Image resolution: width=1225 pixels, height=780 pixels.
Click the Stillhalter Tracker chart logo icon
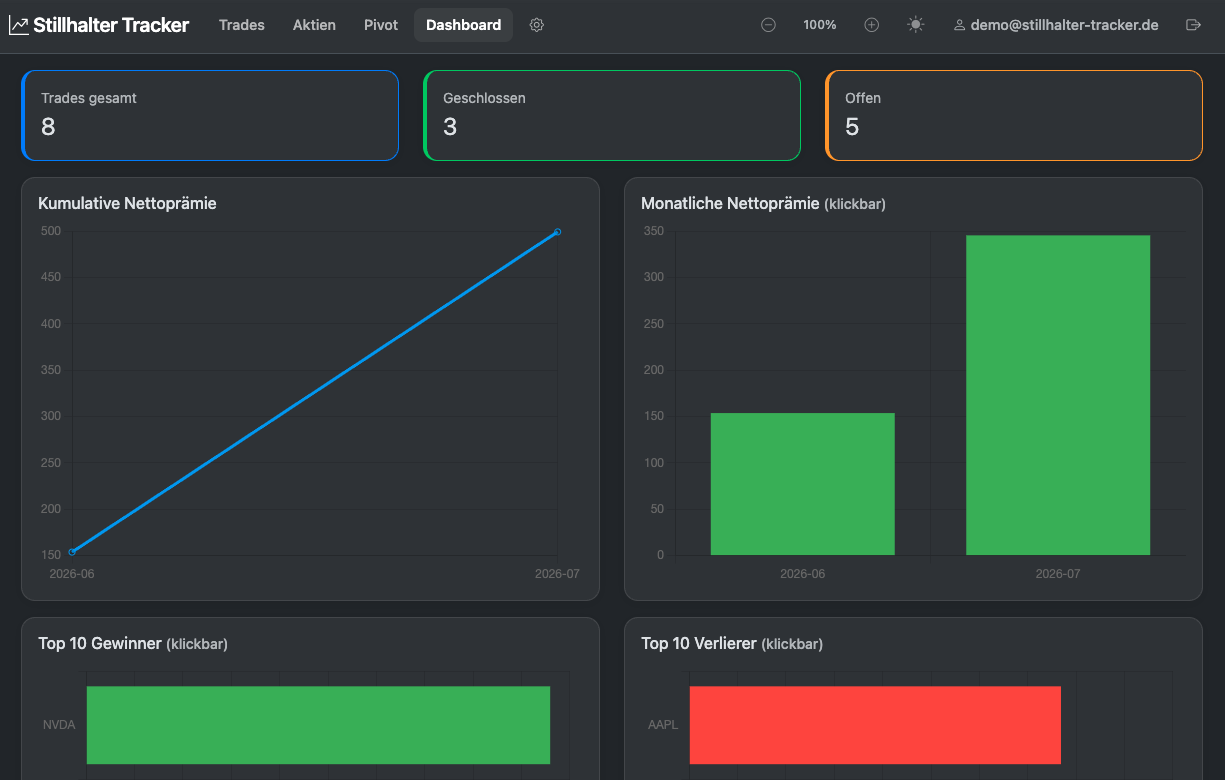point(19,26)
